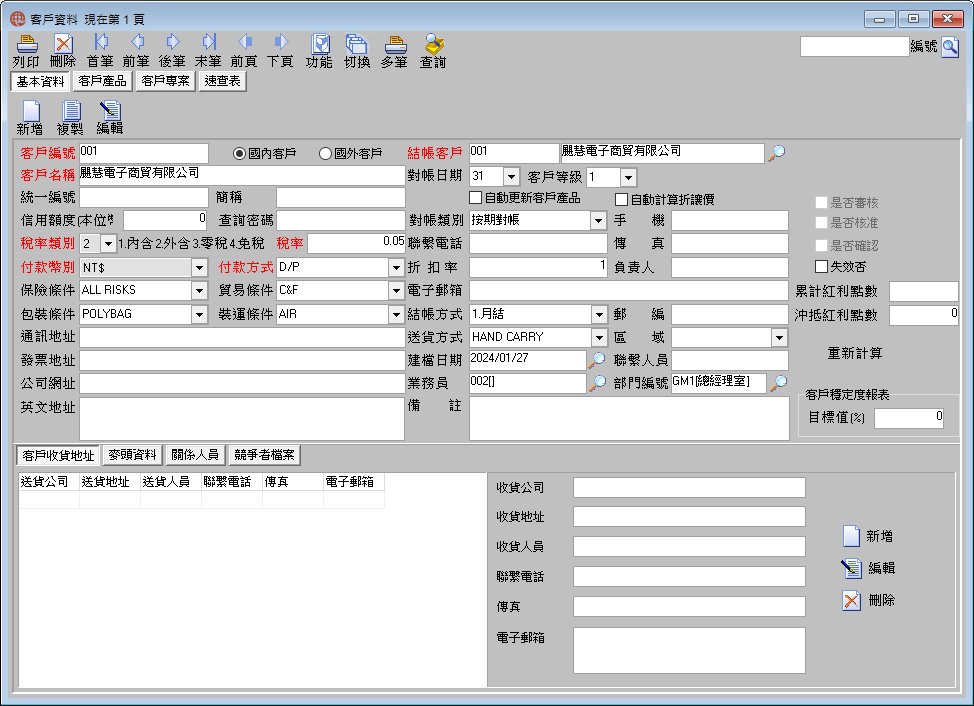
Task: Click the 重新計算 recalculate button
Action: (855, 353)
